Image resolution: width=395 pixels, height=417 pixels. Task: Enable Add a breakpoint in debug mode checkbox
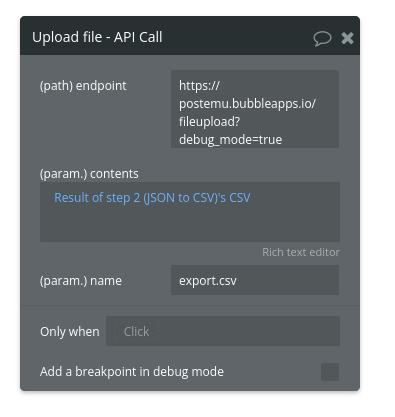330,372
